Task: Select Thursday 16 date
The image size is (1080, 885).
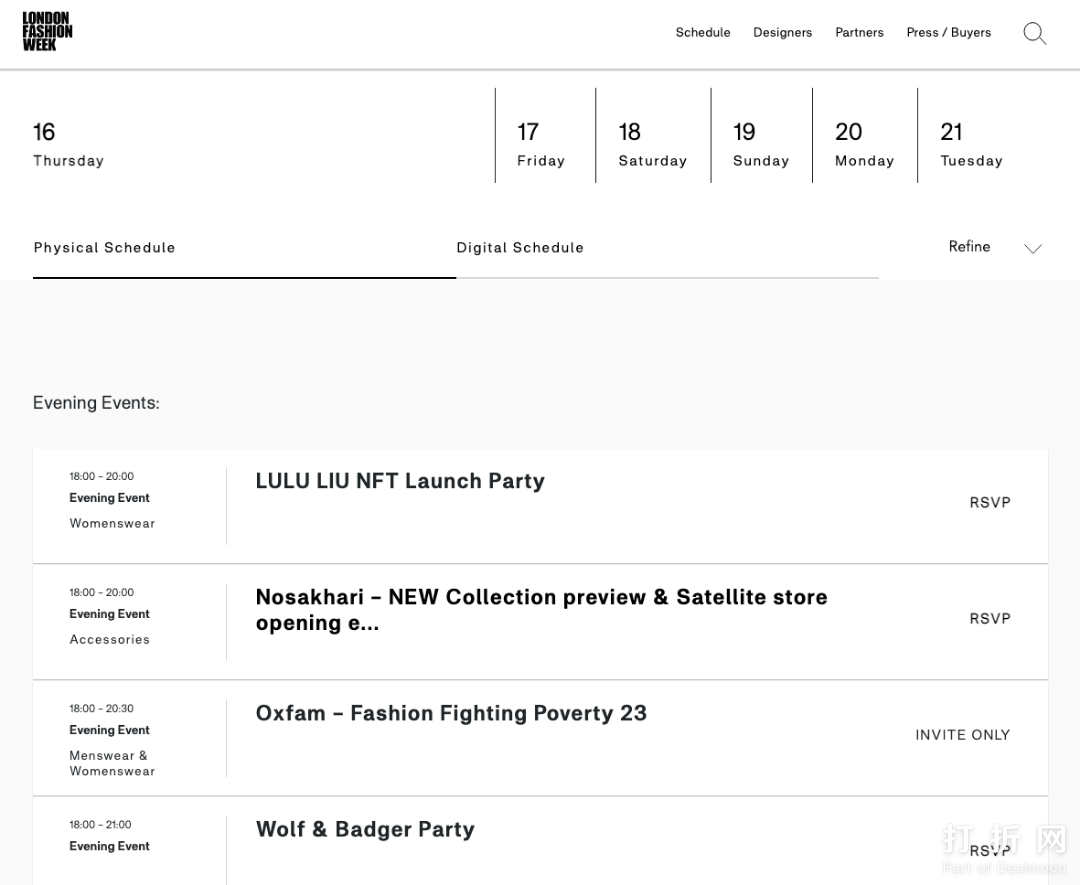Action: pyautogui.click(x=68, y=145)
